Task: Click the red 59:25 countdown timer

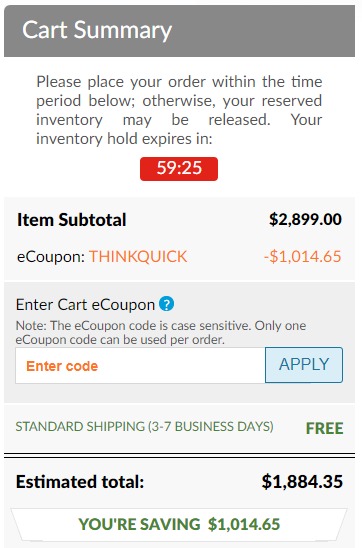Action: point(179,169)
